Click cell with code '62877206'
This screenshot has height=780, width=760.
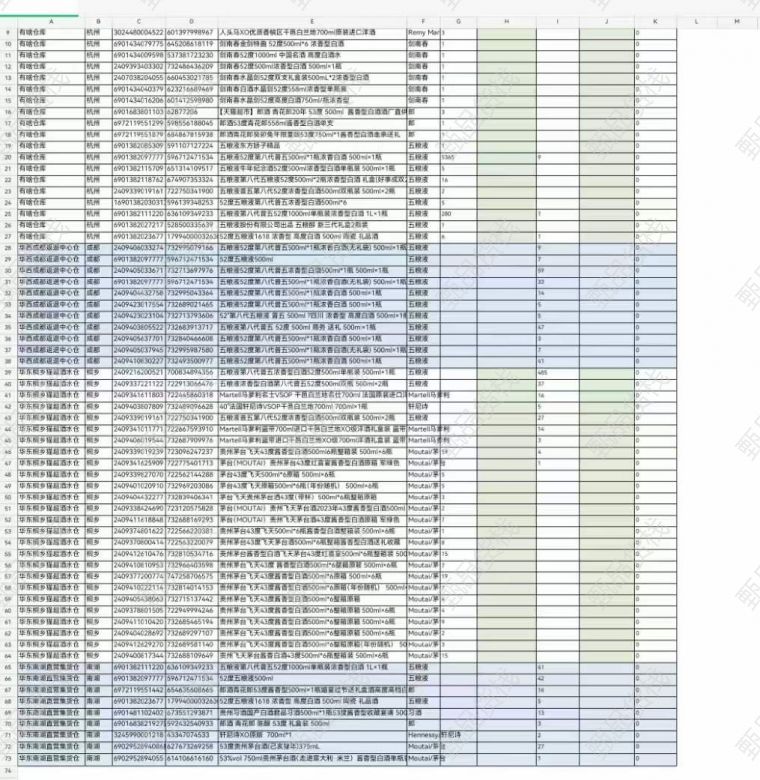point(191,112)
